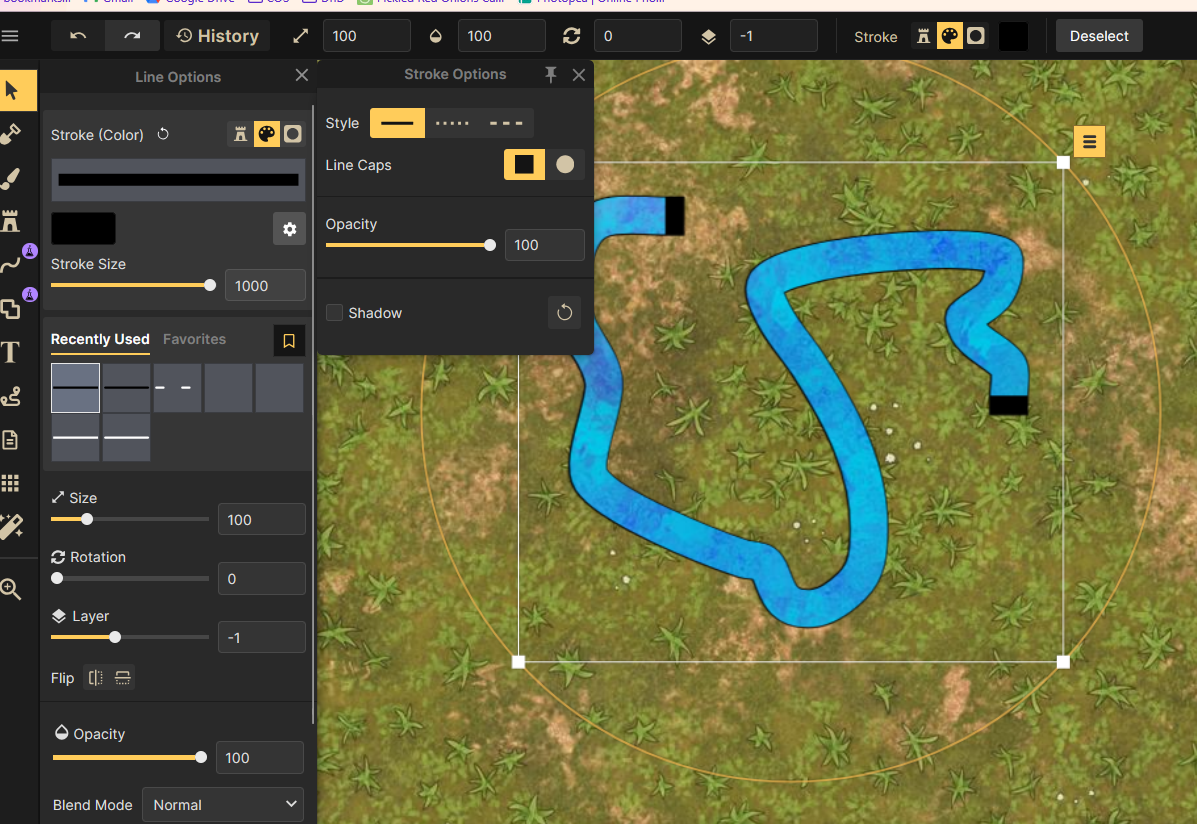
Task: Undo the last action
Action: 78,36
